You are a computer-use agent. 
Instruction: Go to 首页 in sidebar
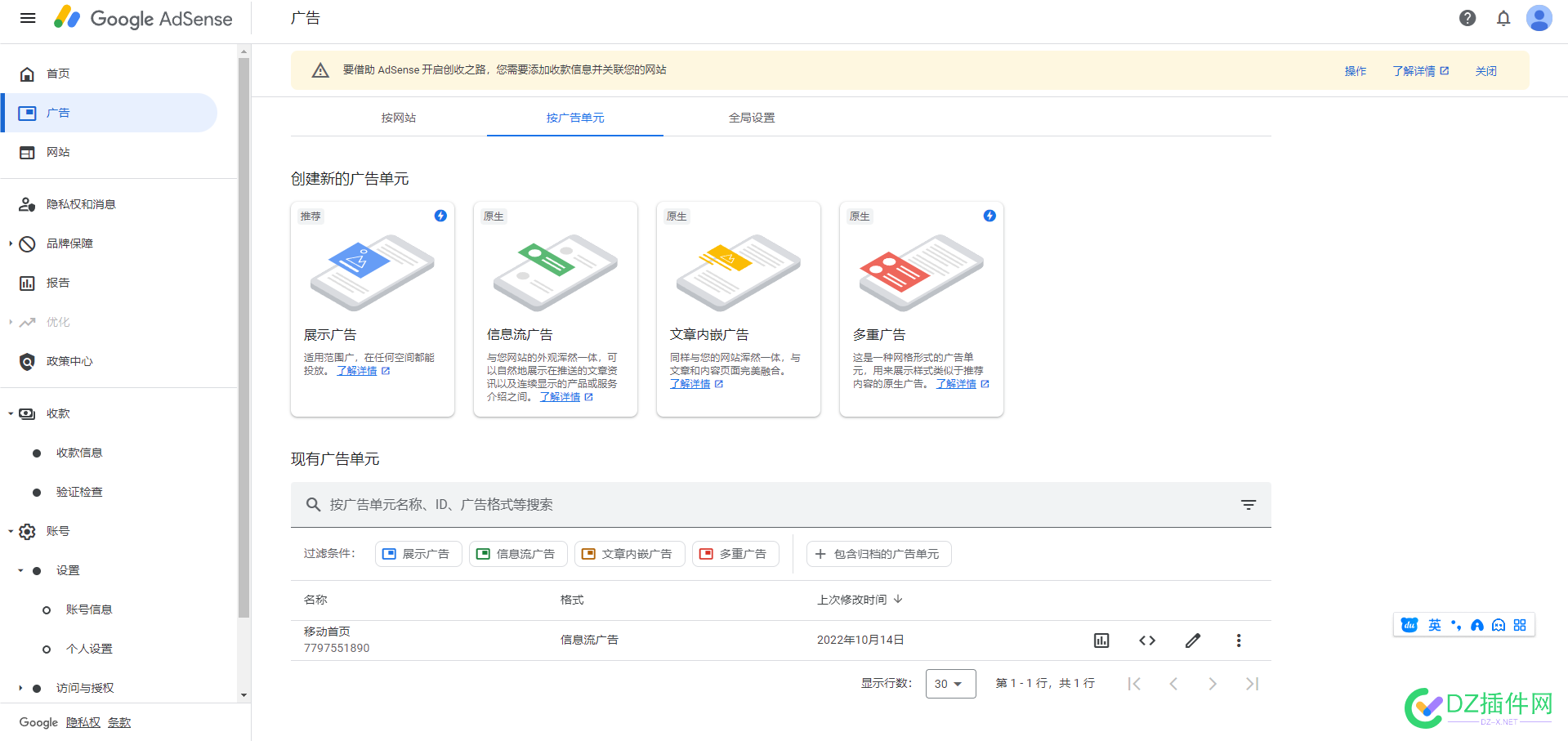point(109,74)
